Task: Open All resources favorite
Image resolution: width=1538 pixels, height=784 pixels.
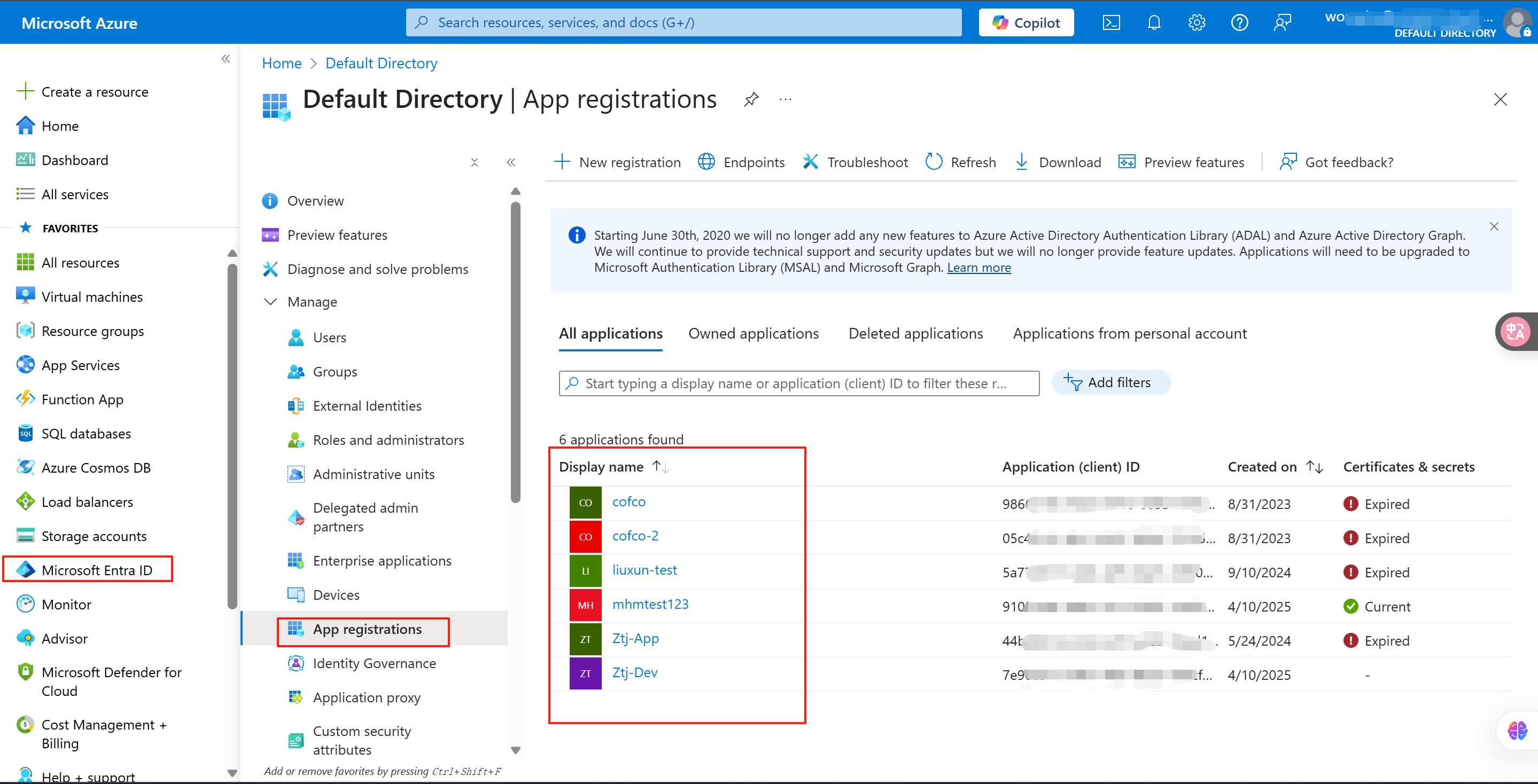Action: click(68, 263)
